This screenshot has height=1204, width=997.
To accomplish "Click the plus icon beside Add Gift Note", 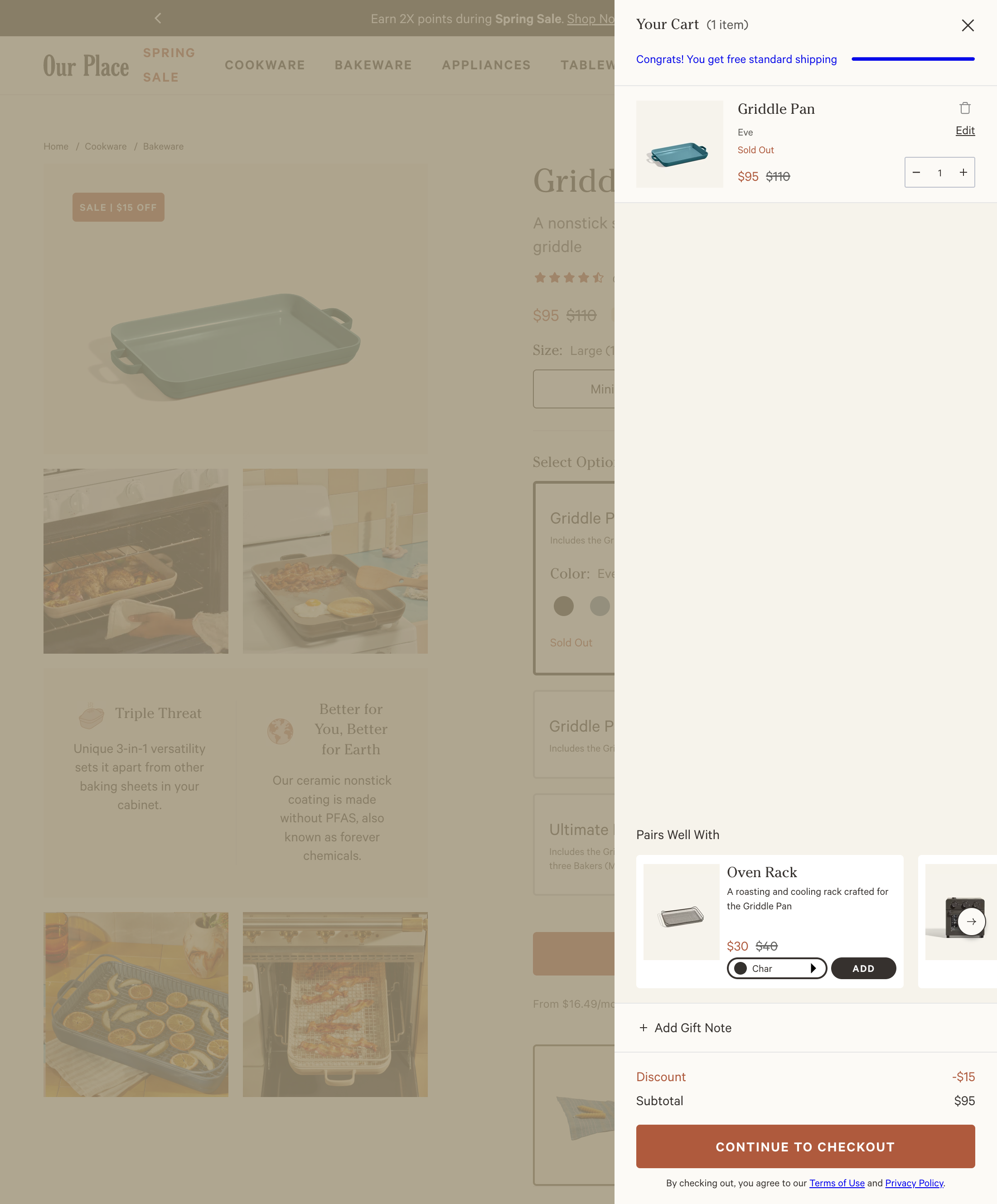I will click(x=643, y=1028).
